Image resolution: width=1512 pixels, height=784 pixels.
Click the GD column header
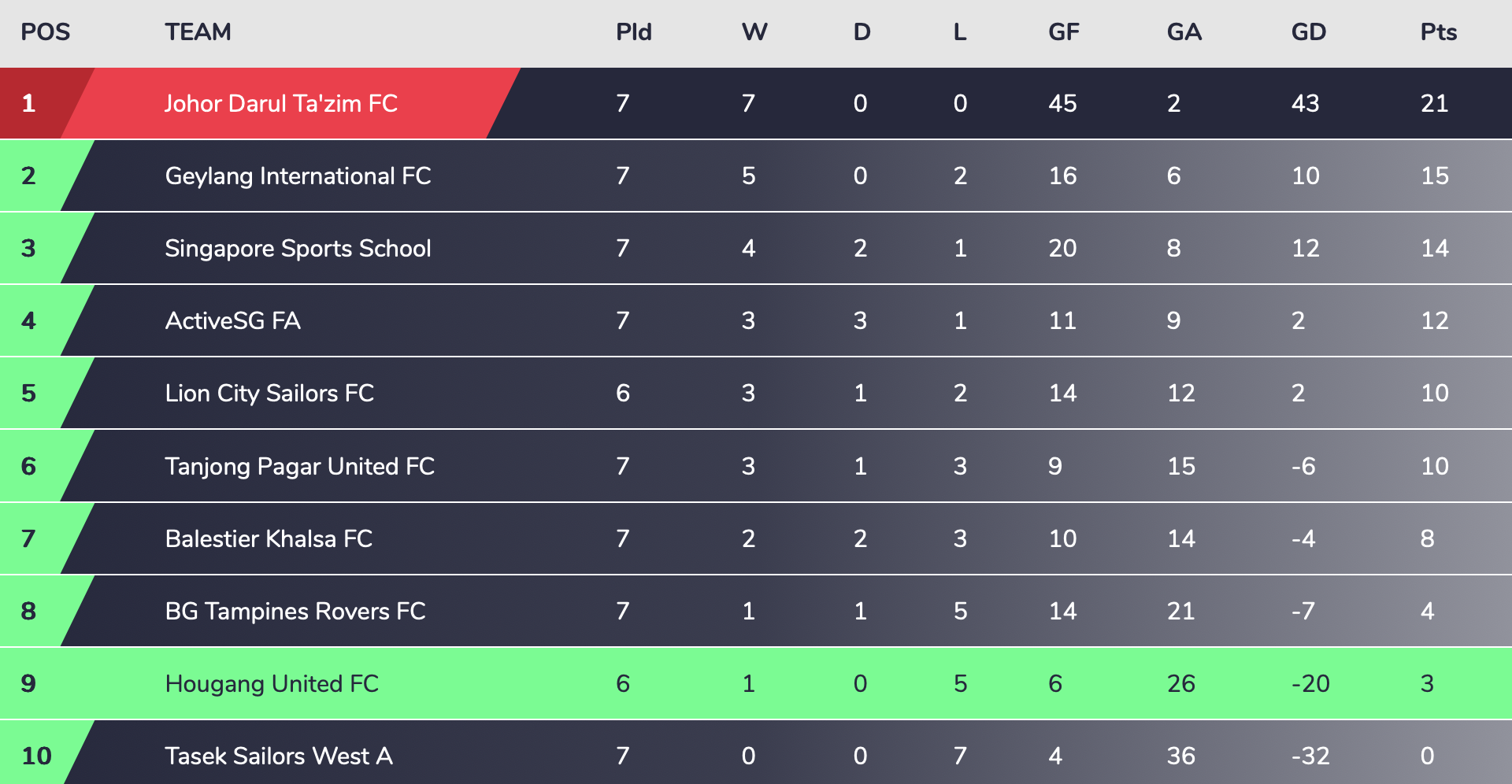coord(1308,32)
